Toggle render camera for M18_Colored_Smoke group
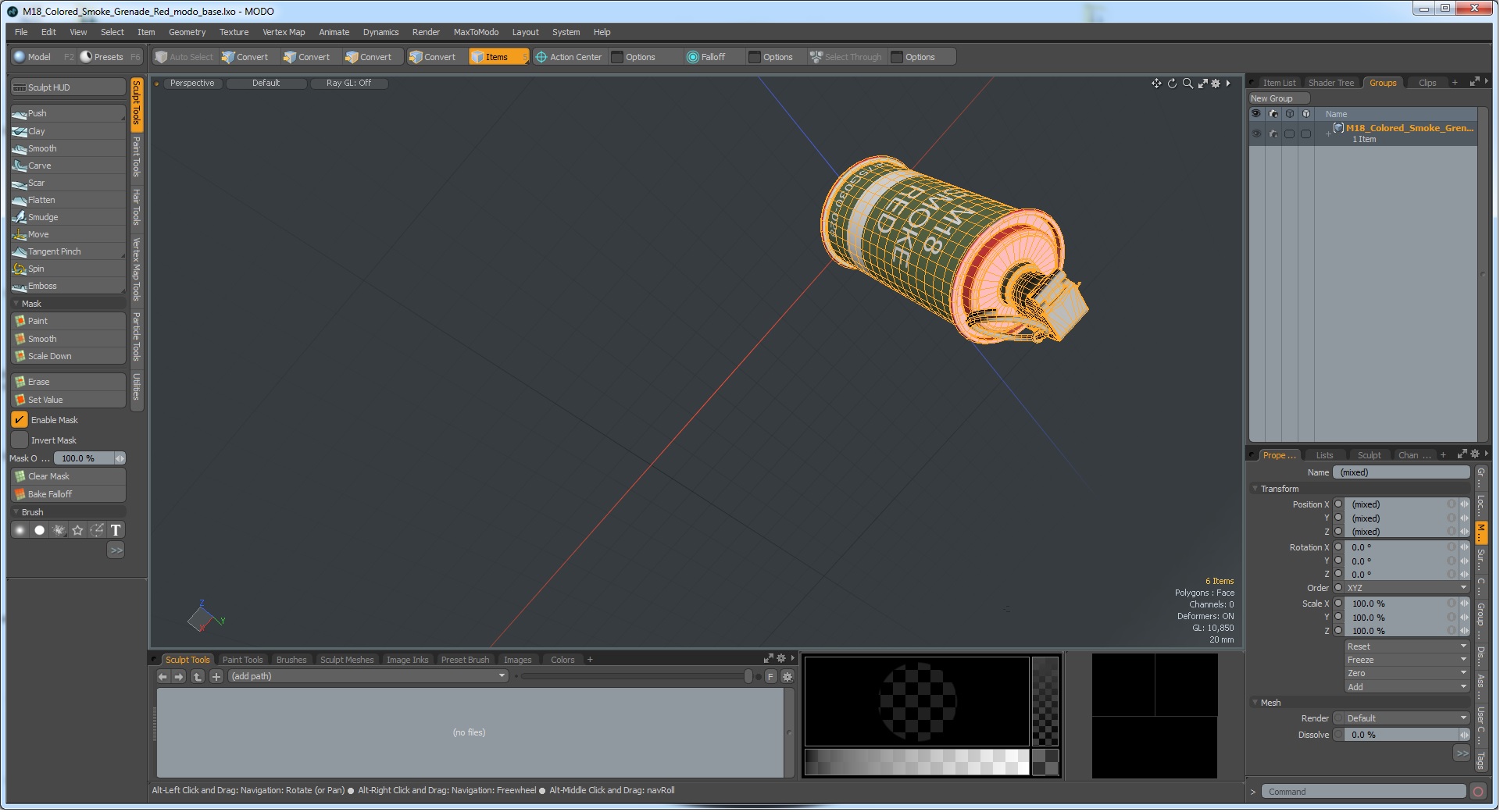This screenshot has height=812, width=1500. (1273, 134)
